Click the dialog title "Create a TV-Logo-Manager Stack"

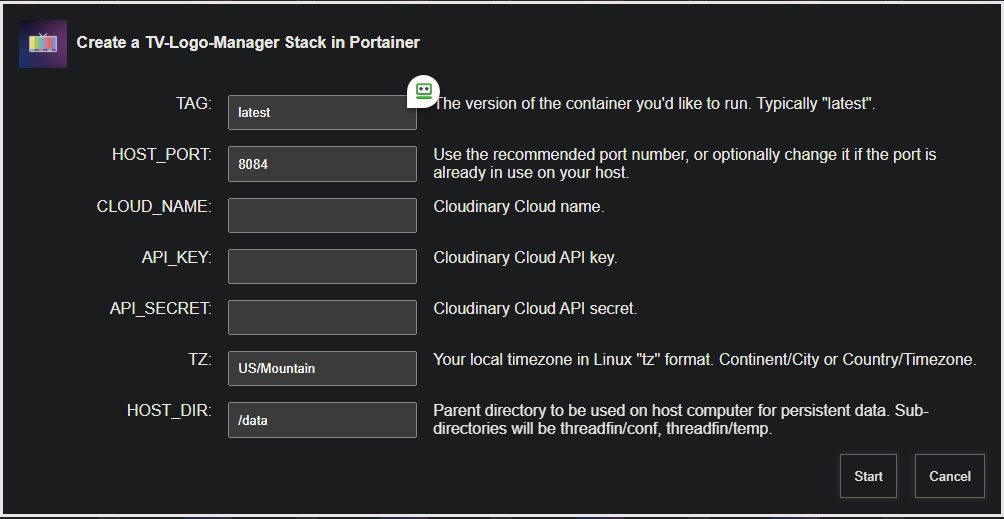(x=248, y=43)
